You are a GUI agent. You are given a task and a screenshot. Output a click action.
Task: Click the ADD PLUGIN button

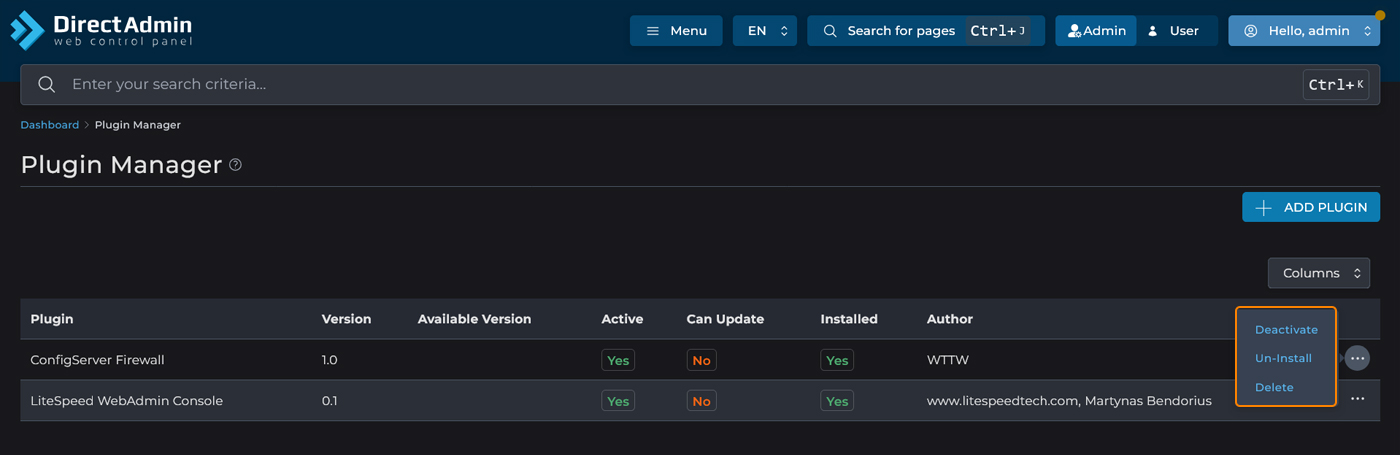point(1311,207)
